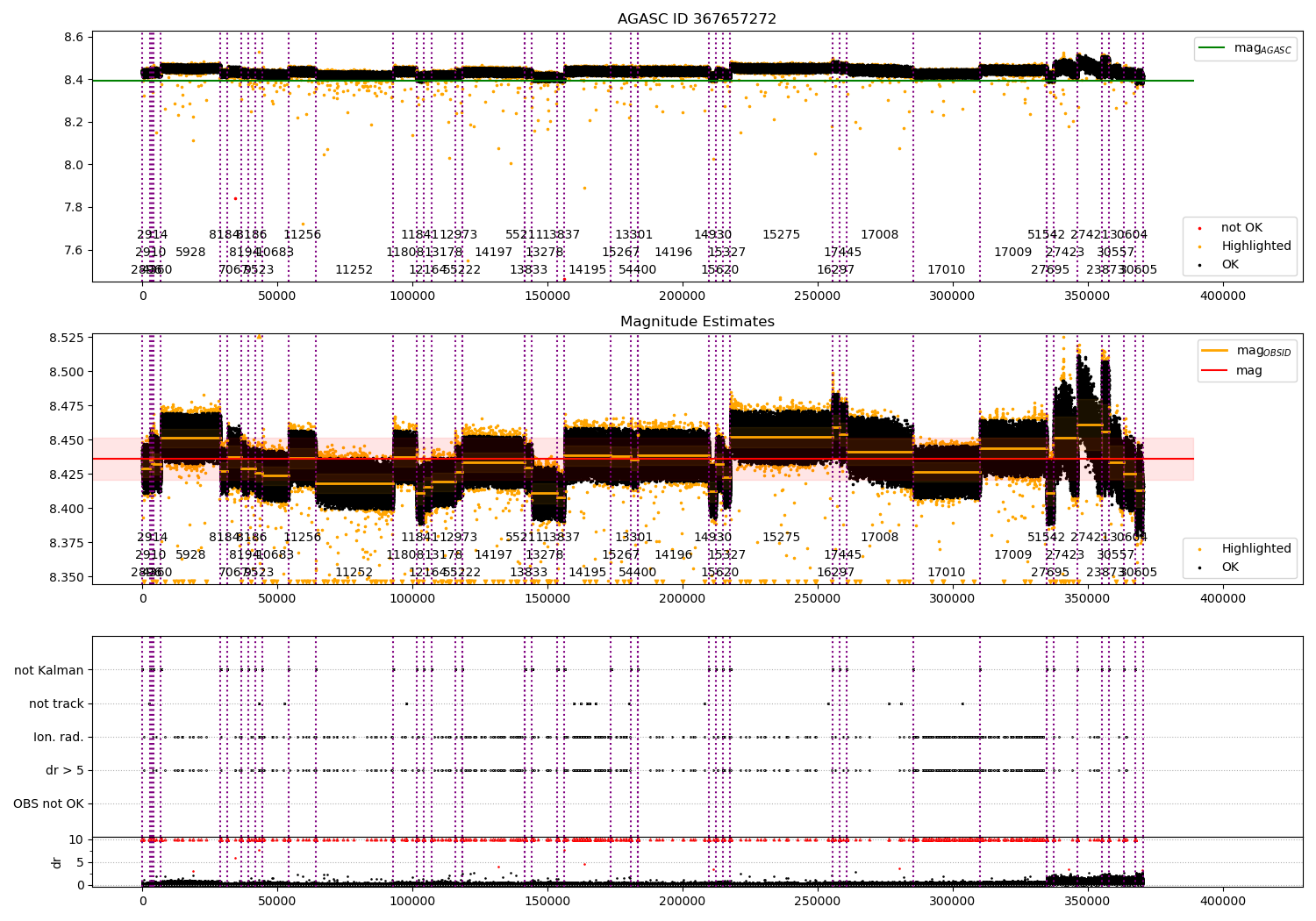Click obsid label 27695 in Magnitude Estimates panel

click(1050, 573)
